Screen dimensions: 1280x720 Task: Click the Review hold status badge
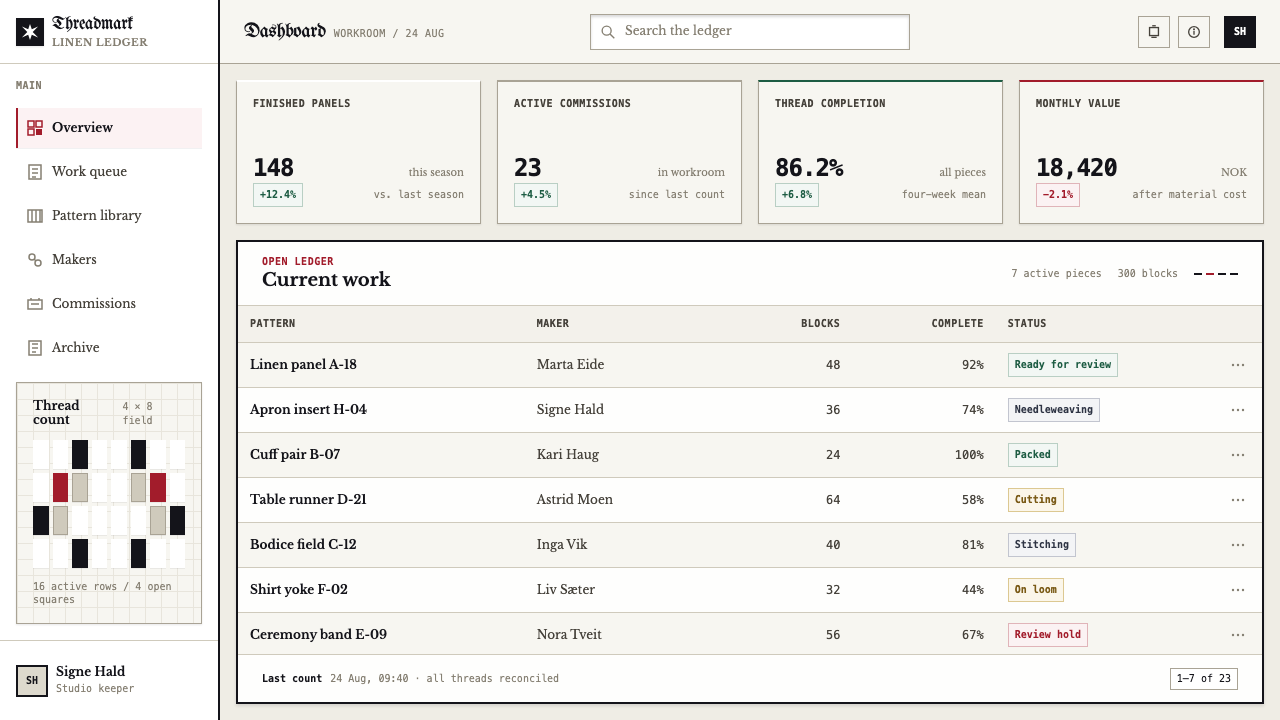click(x=1047, y=635)
